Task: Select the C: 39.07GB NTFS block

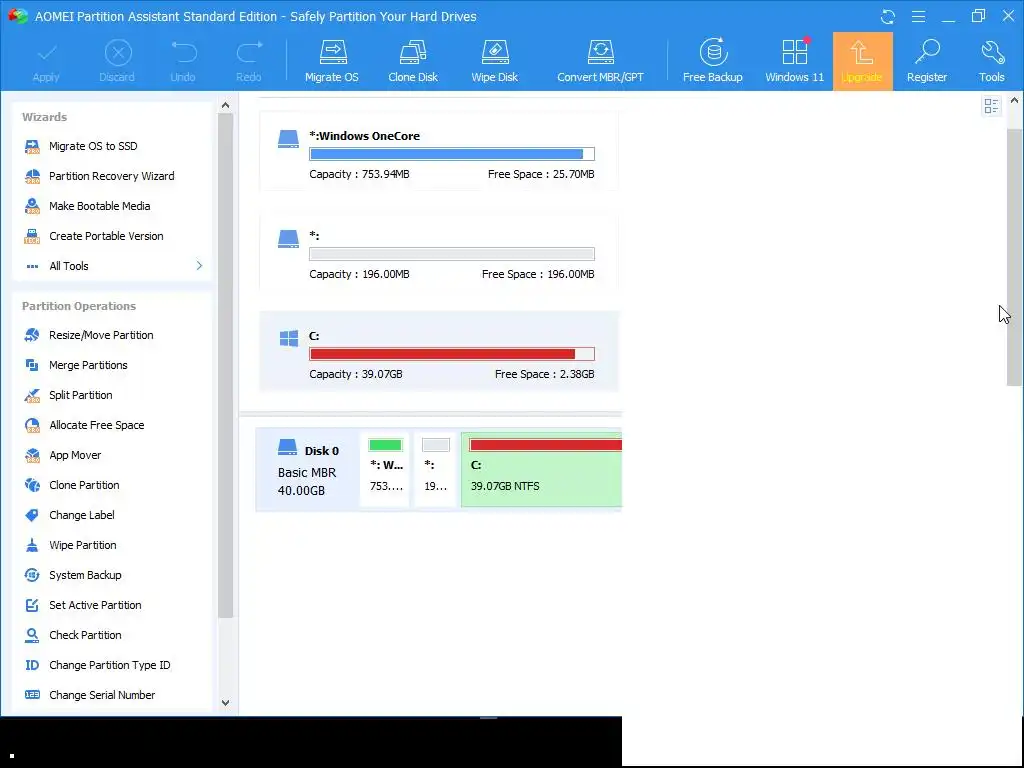Action: (541, 469)
